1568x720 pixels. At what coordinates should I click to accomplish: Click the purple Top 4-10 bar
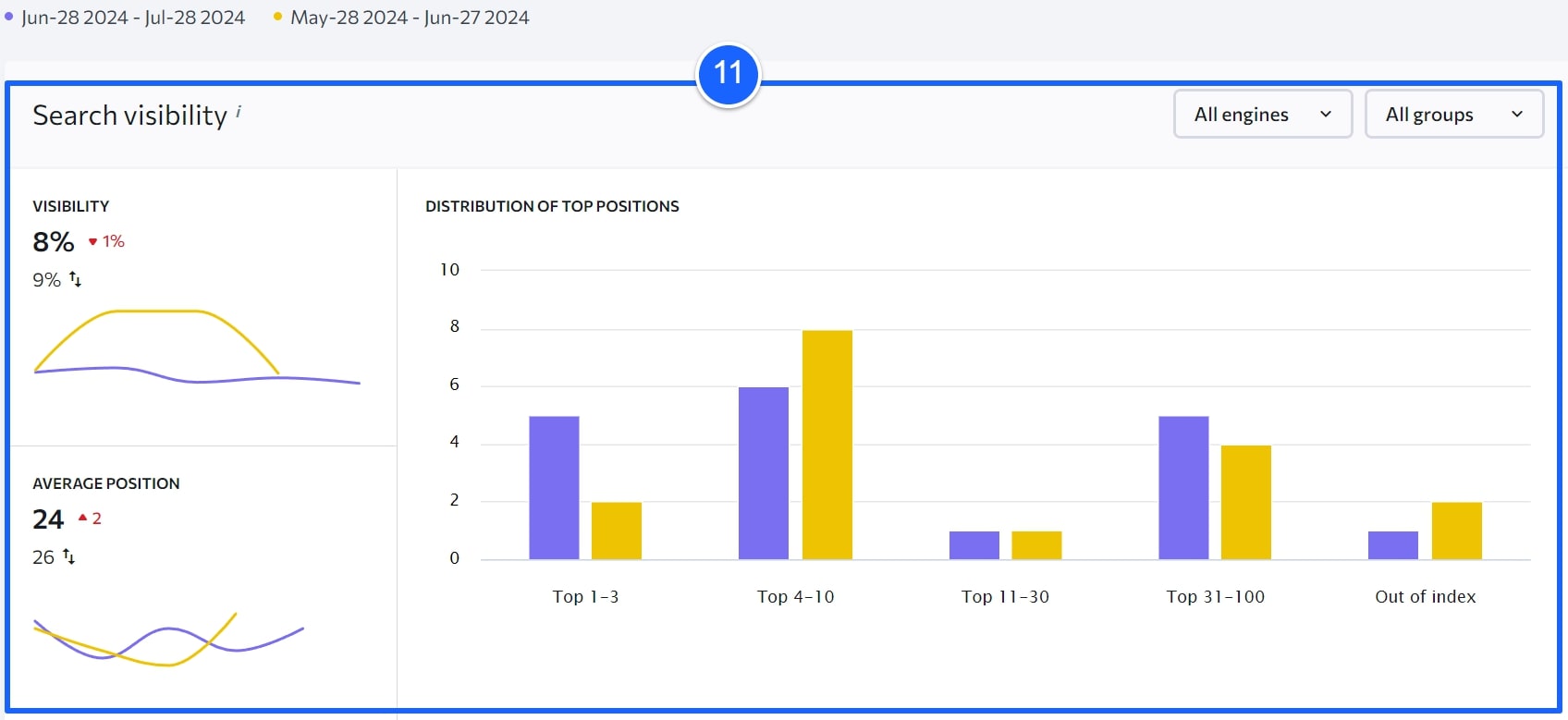click(764, 473)
